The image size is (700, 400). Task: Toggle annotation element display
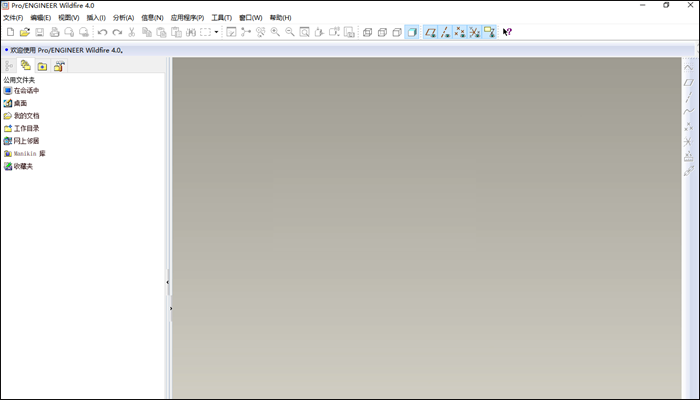490,32
